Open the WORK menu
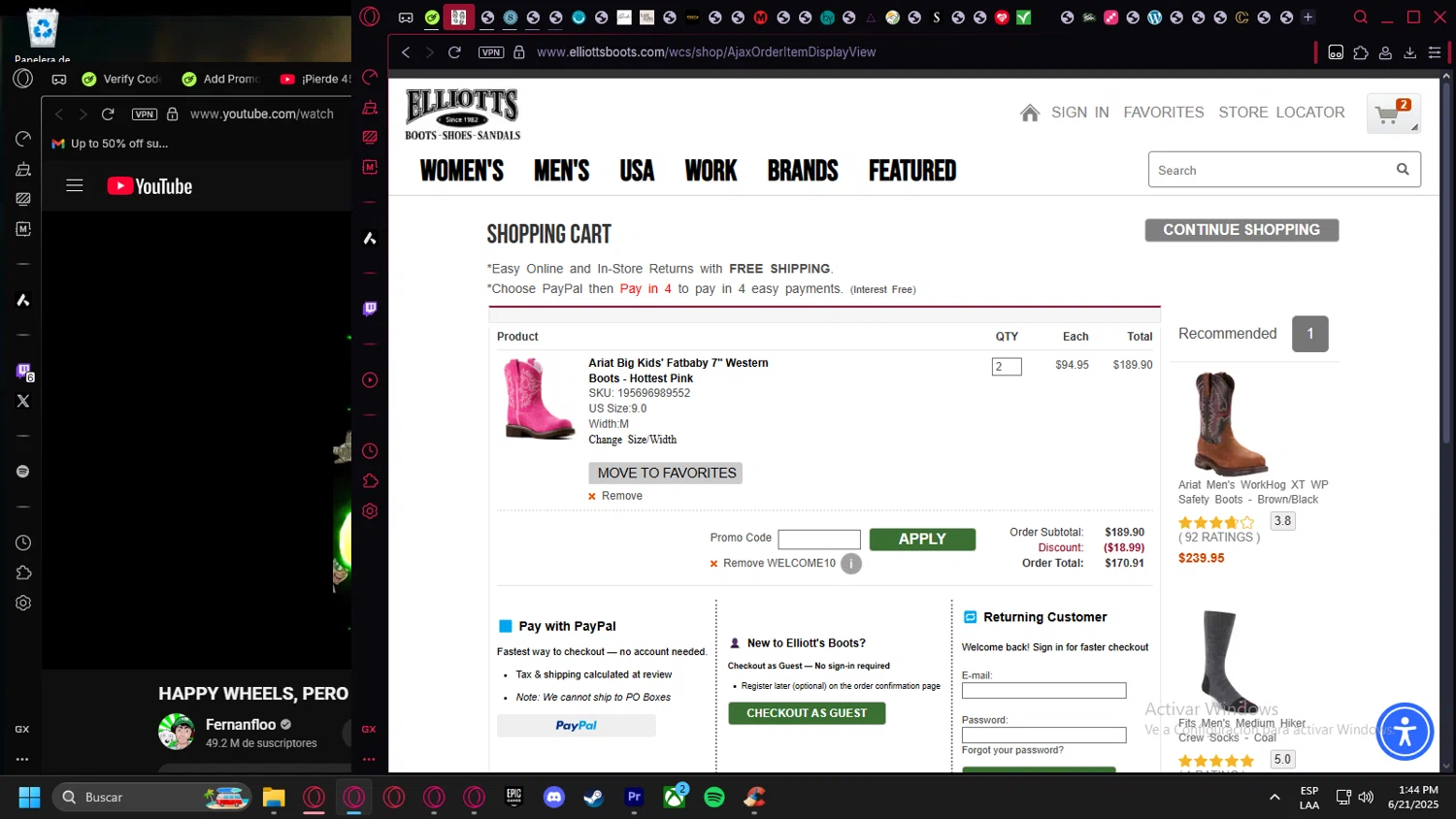1456x819 pixels. click(x=711, y=171)
